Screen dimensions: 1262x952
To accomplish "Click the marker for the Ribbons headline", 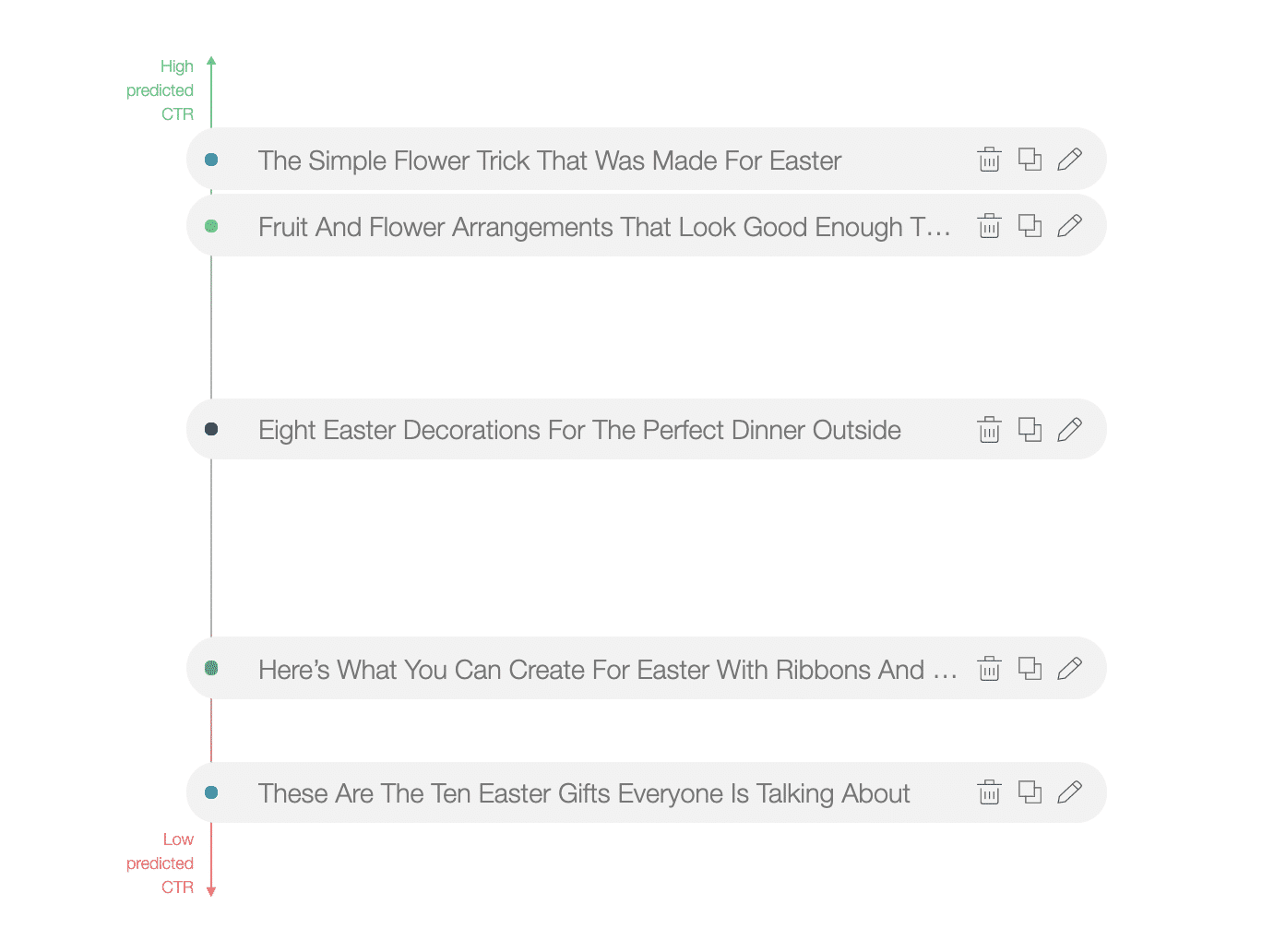I will click(x=211, y=668).
